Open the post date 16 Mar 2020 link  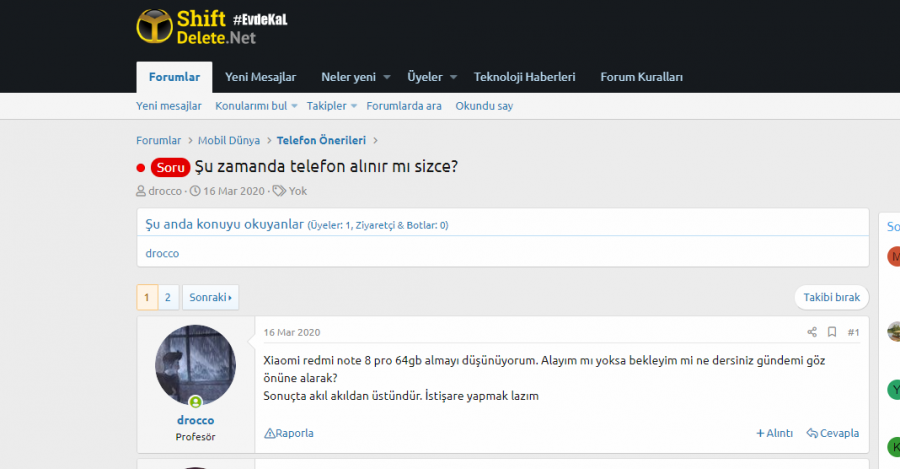(x=292, y=332)
